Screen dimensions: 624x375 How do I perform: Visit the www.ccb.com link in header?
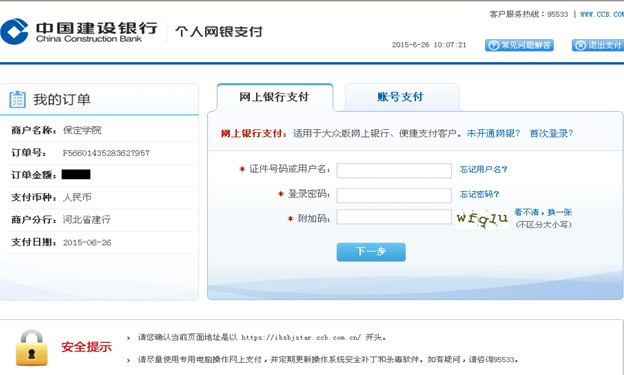602,14
